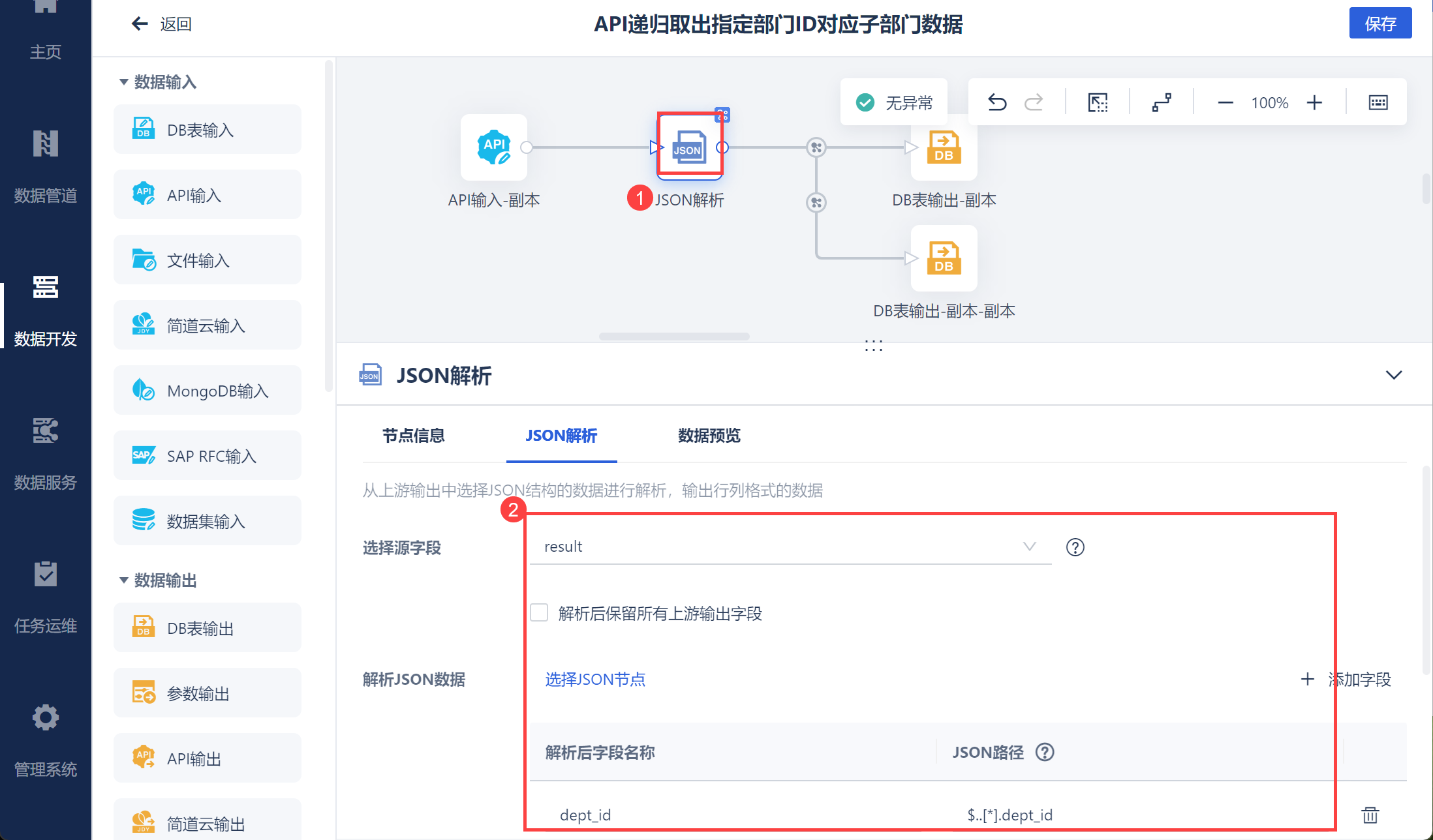Enable 解析后保留所有上游输出字段 checkbox

point(539,612)
